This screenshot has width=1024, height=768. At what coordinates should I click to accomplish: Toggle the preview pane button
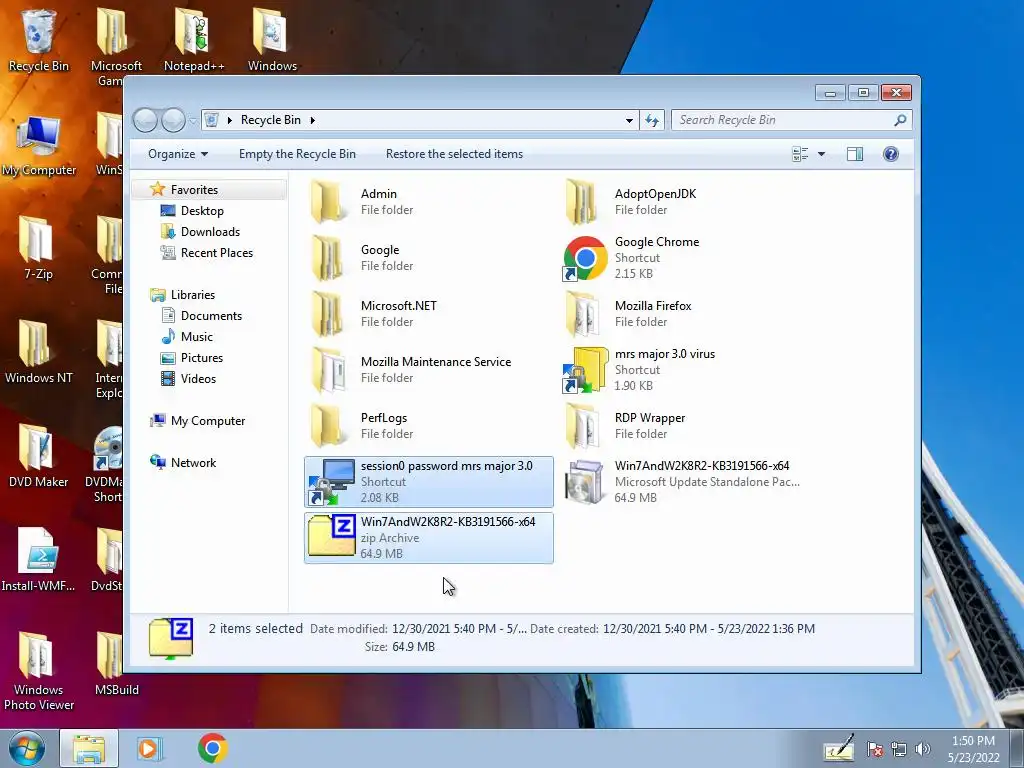[x=855, y=154]
